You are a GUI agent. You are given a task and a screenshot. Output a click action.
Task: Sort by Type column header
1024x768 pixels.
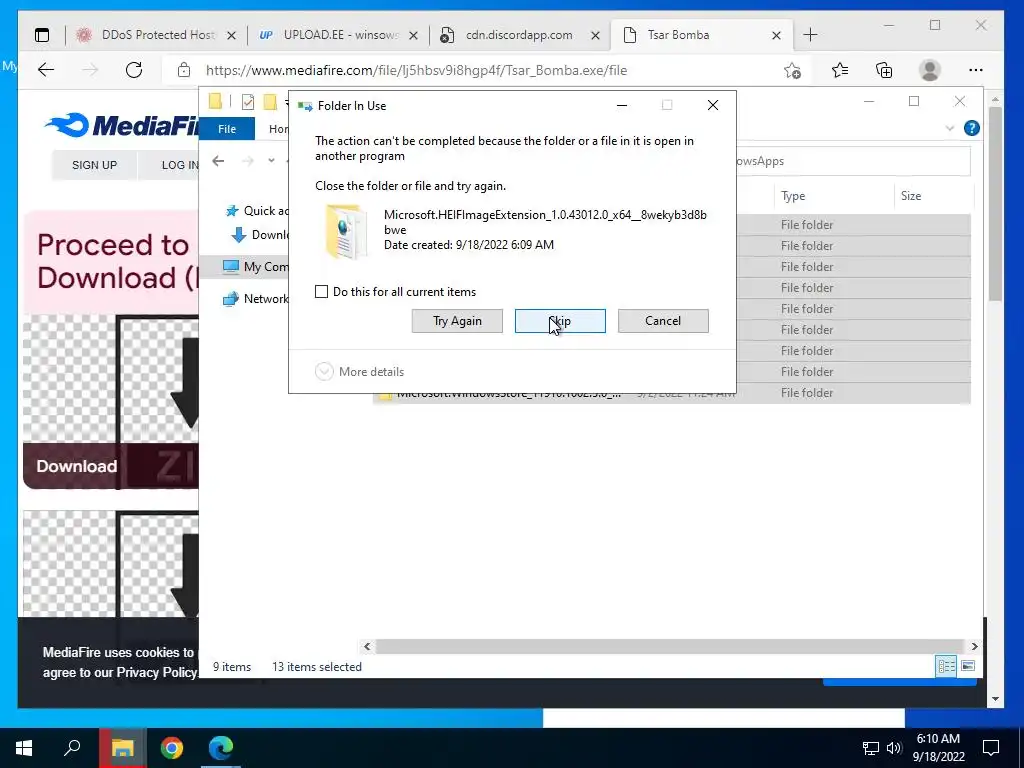(x=793, y=196)
